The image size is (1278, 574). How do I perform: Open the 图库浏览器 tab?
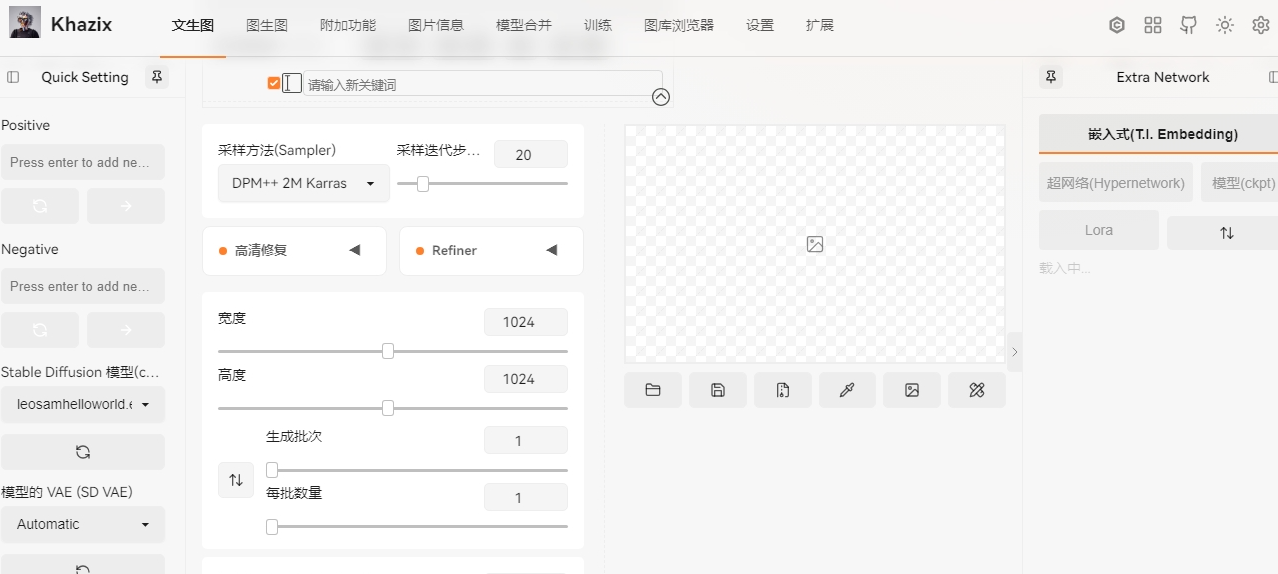[x=679, y=25]
